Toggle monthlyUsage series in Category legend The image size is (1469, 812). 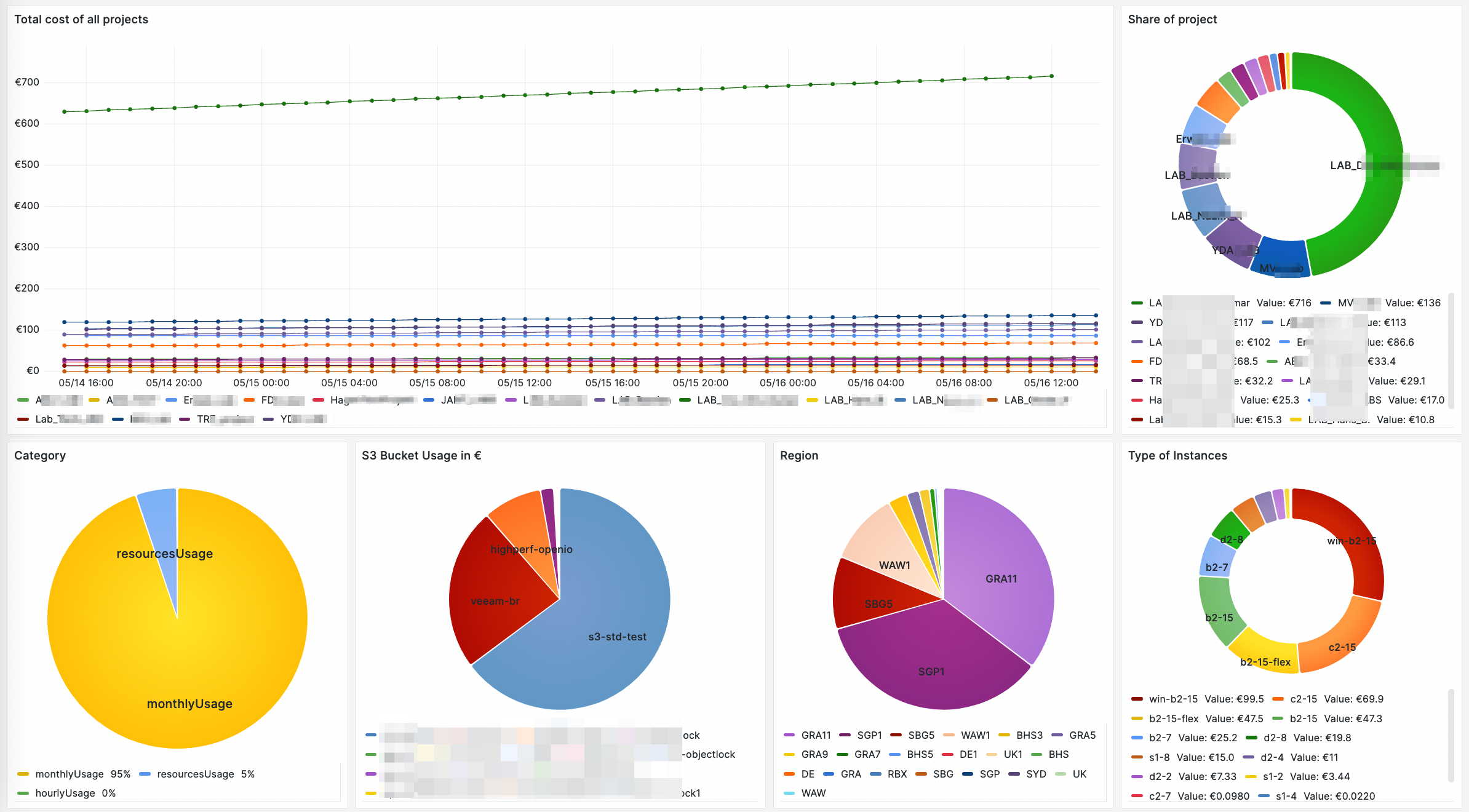[69, 774]
